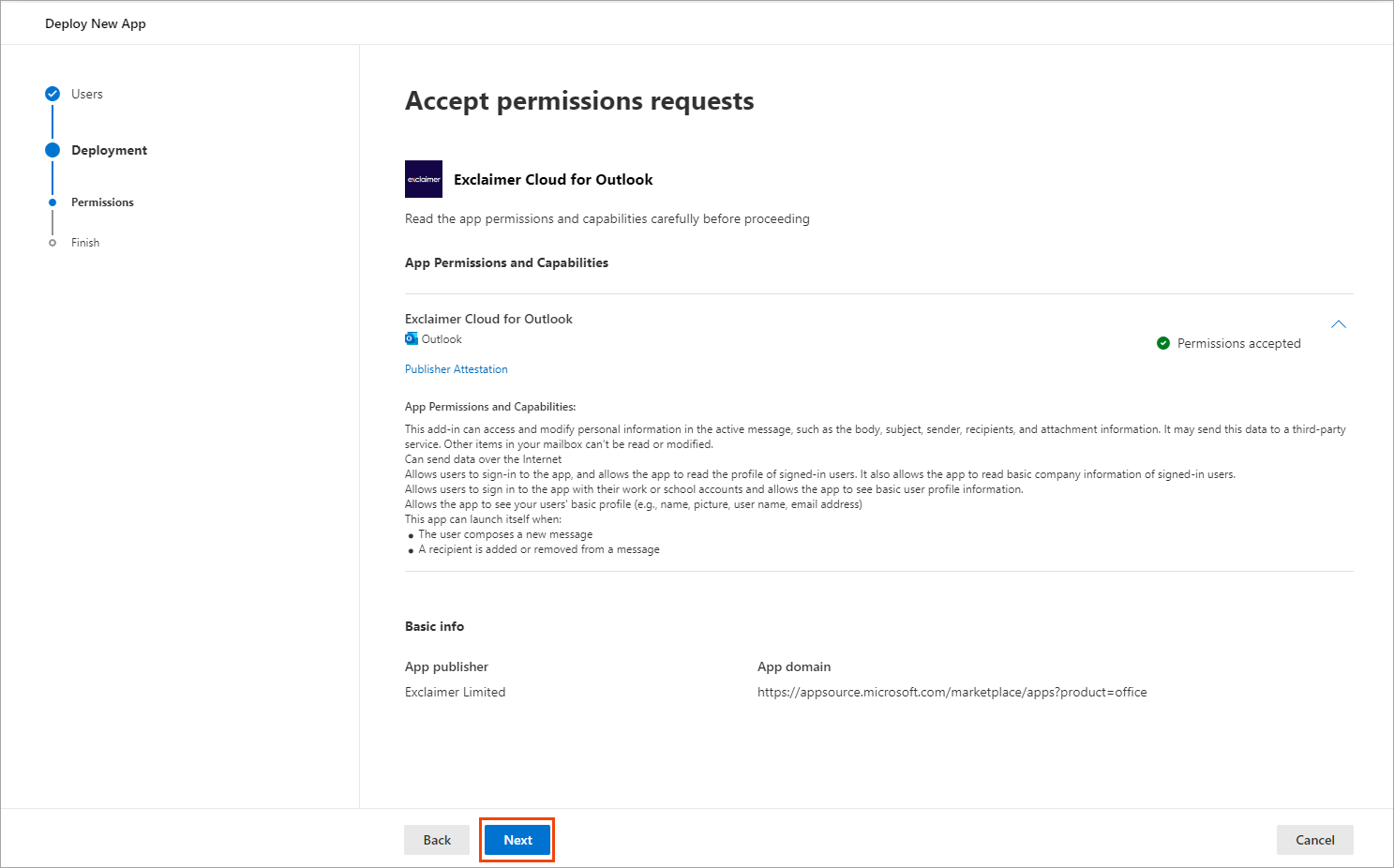Click 'Read the app permissions' instruction text
This screenshot has height=868, width=1394.
(x=607, y=218)
